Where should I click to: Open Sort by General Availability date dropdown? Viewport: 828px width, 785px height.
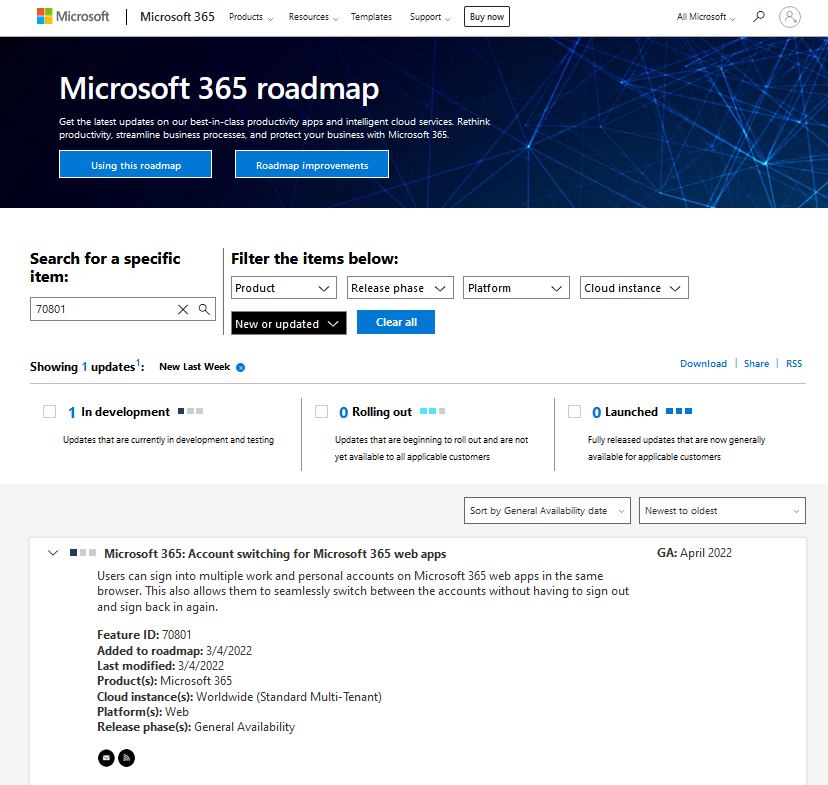(x=547, y=510)
